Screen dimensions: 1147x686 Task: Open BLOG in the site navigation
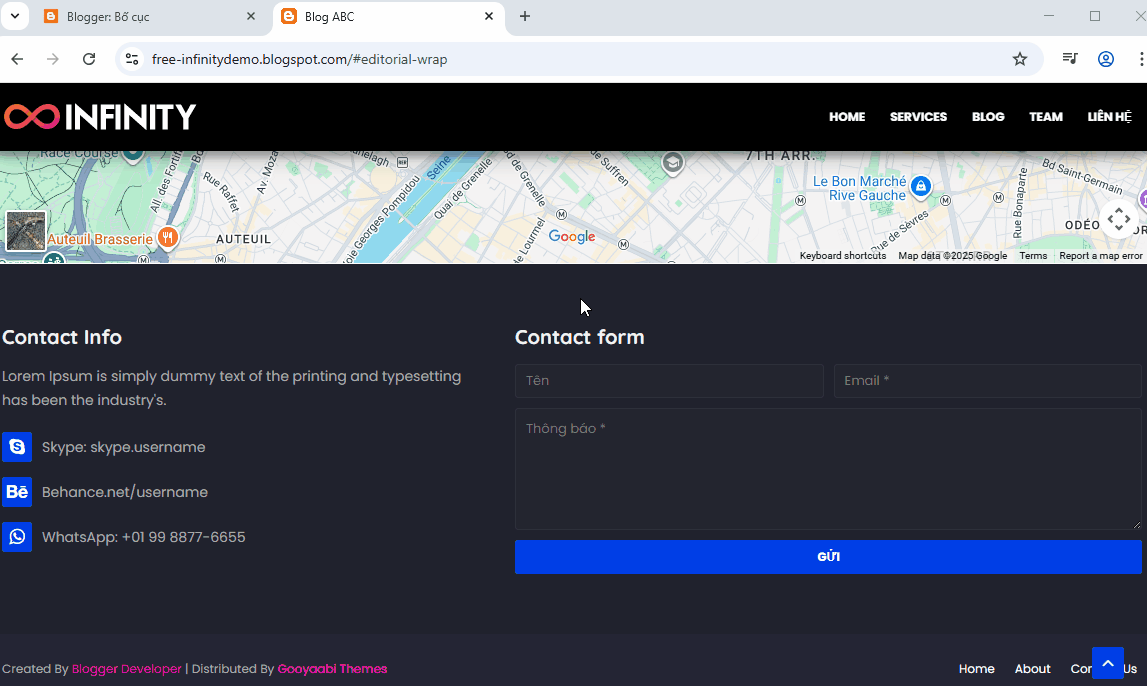pyautogui.click(x=988, y=117)
